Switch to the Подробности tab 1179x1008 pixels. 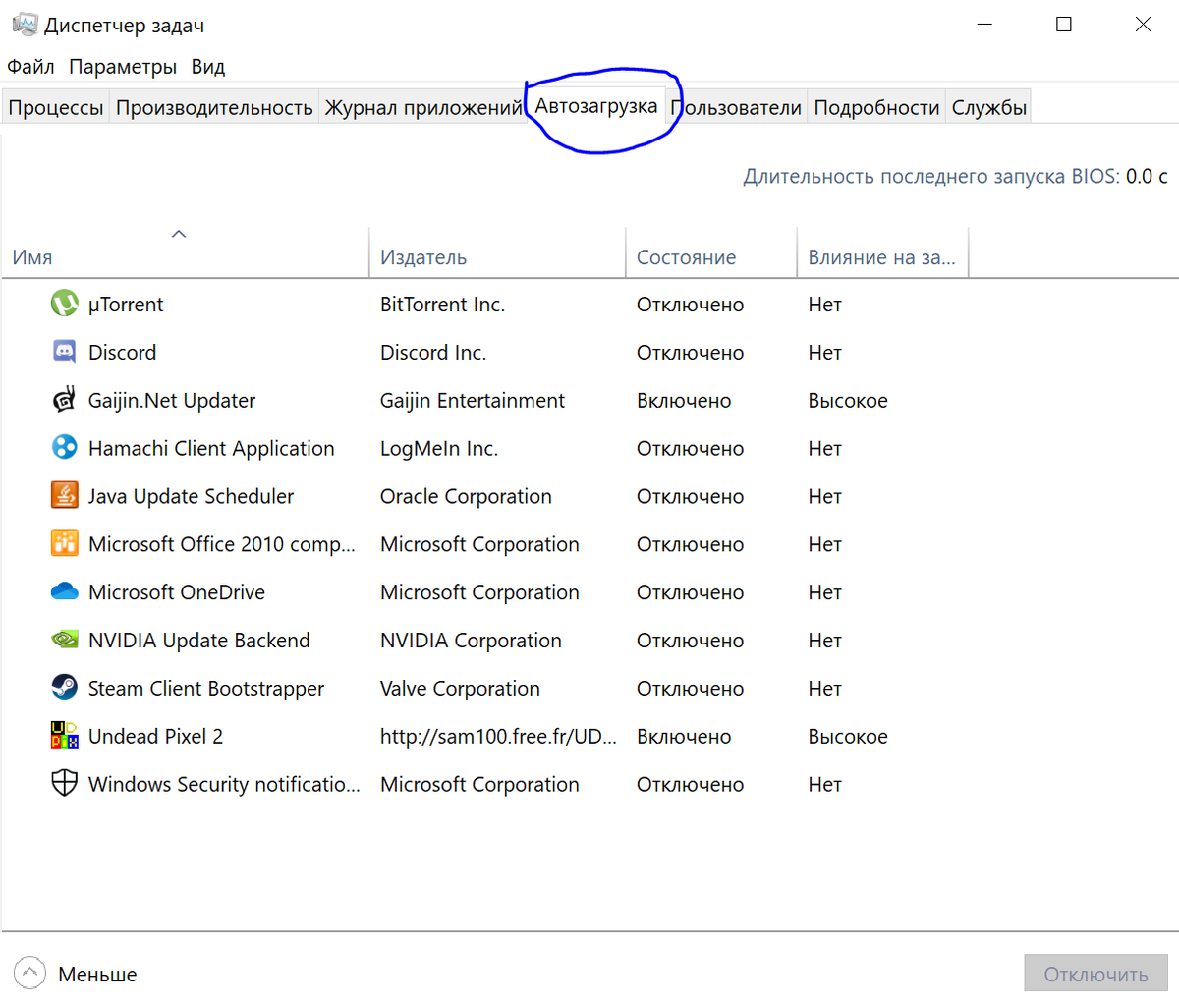click(x=876, y=107)
